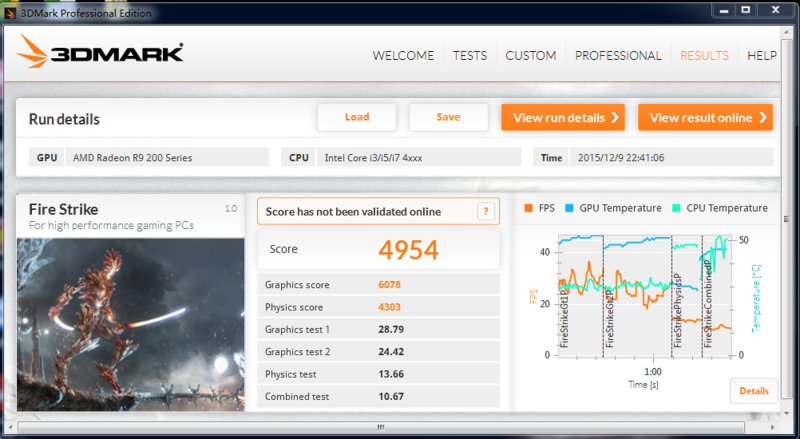Viewport: 800px width, 439px height.
Task: Click the overall score 4954
Action: (x=408, y=250)
